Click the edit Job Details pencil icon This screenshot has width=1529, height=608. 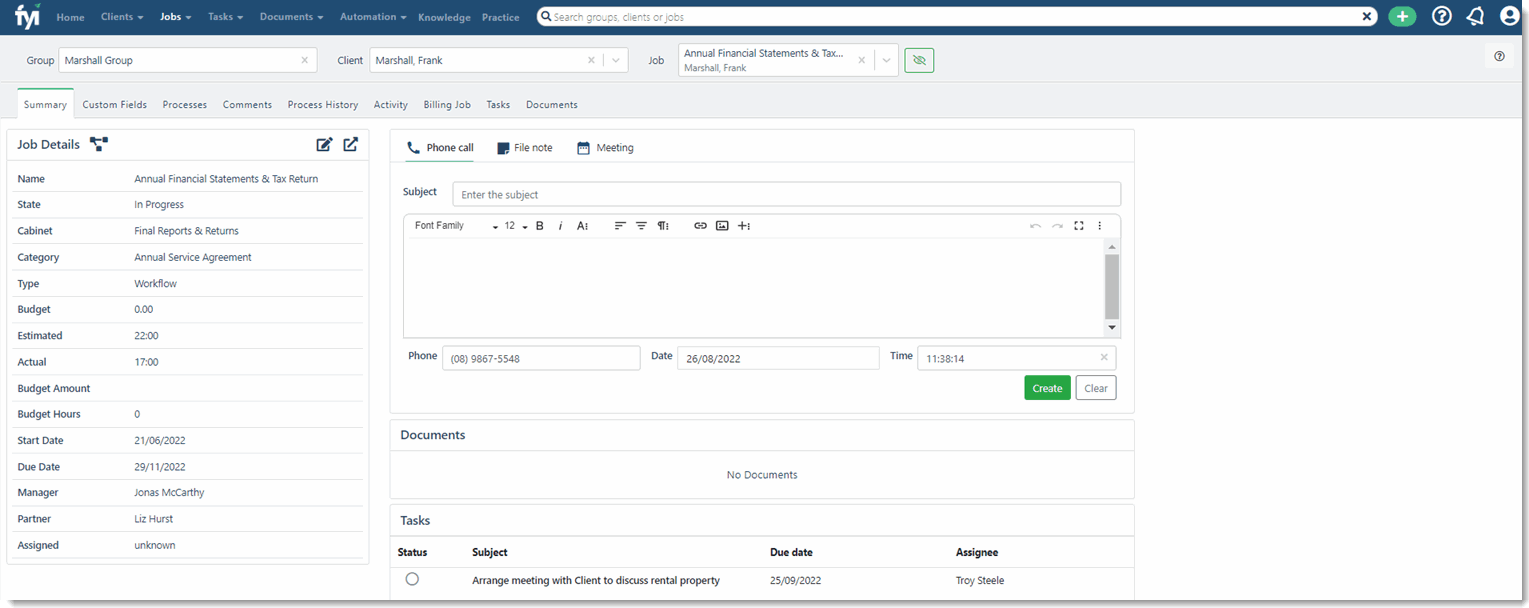[x=324, y=144]
